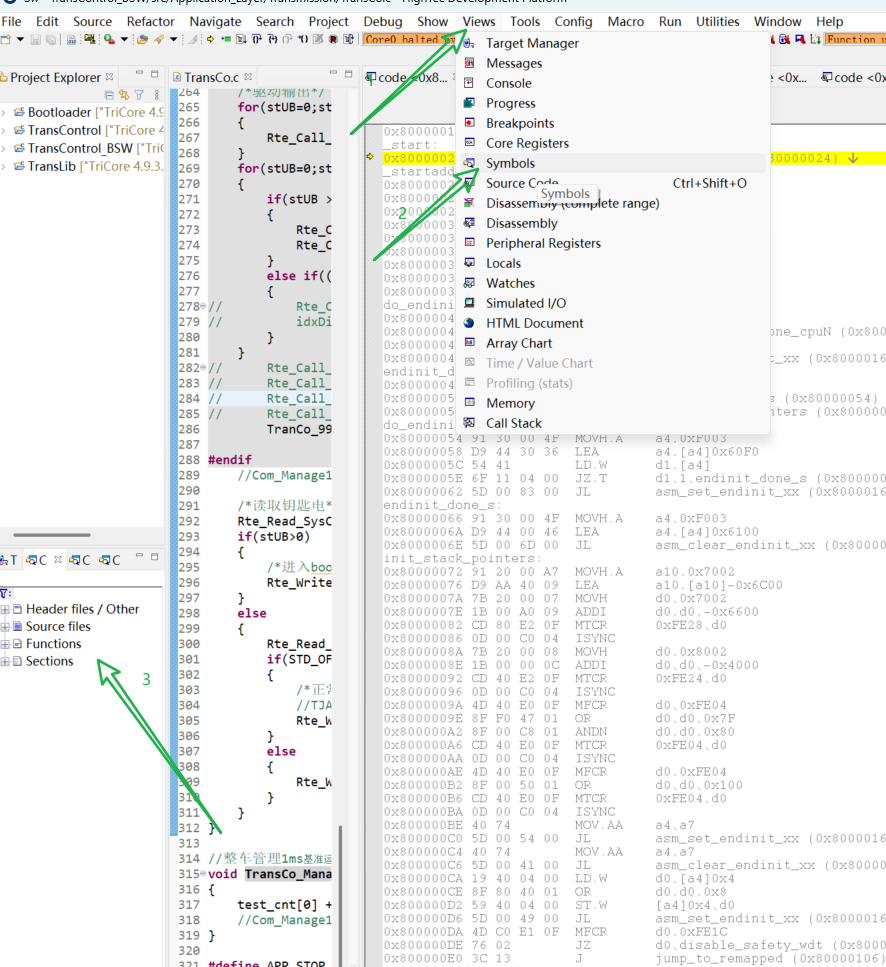This screenshot has height=967, width=886.
Task: Click the Core0 halted status field
Action: pos(410,39)
